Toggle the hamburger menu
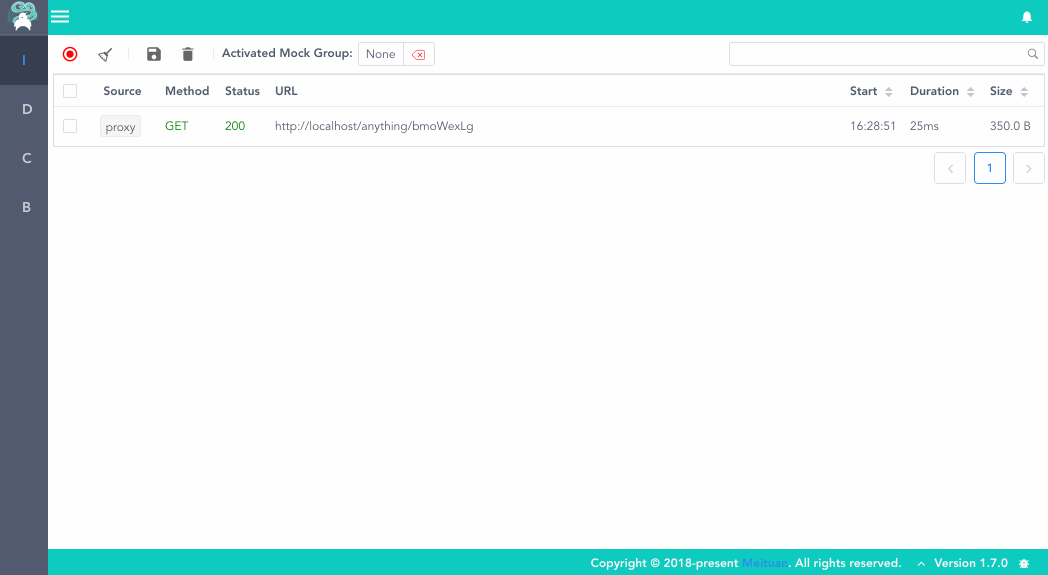Image resolution: width=1048 pixels, height=575 pixels. pos(60,17)
